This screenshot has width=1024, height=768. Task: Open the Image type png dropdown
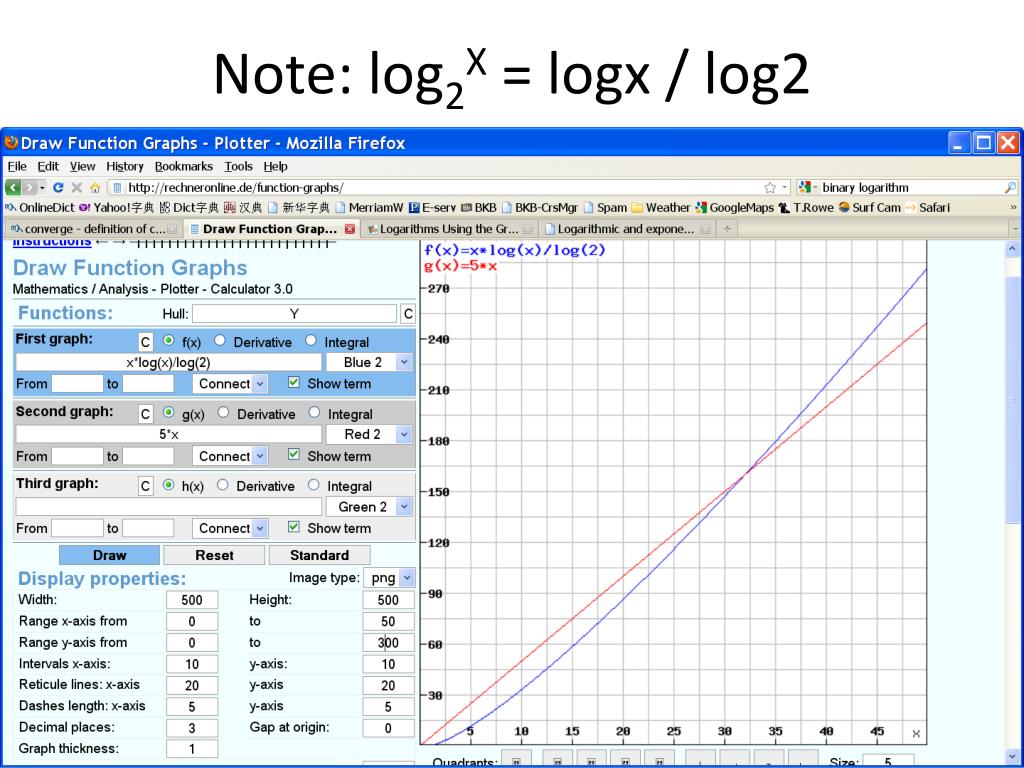[389, 578]
